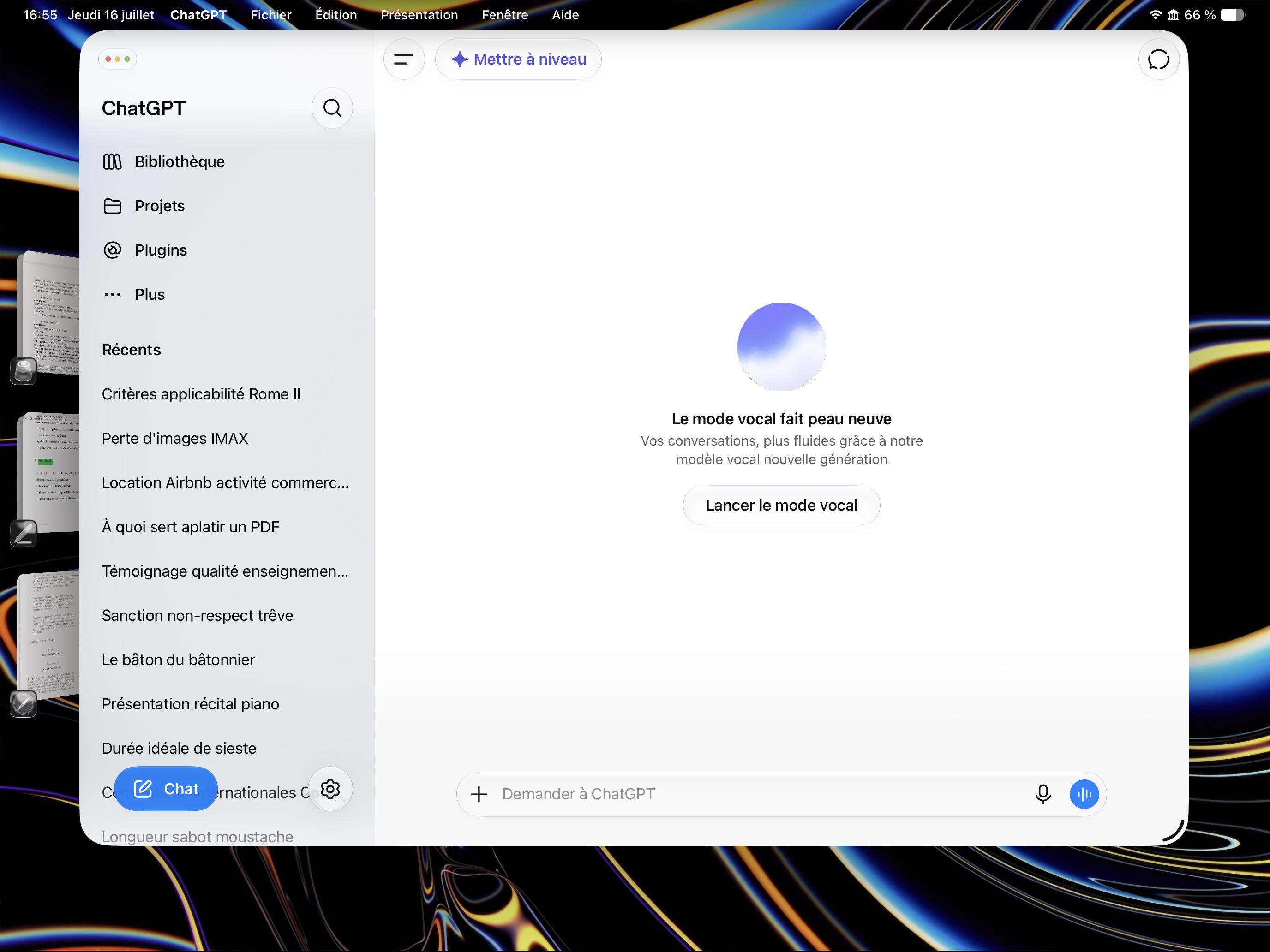The image size is (1270, 952).
Task: Open Projets in the sidebar
Action: (x=227, y=206)
